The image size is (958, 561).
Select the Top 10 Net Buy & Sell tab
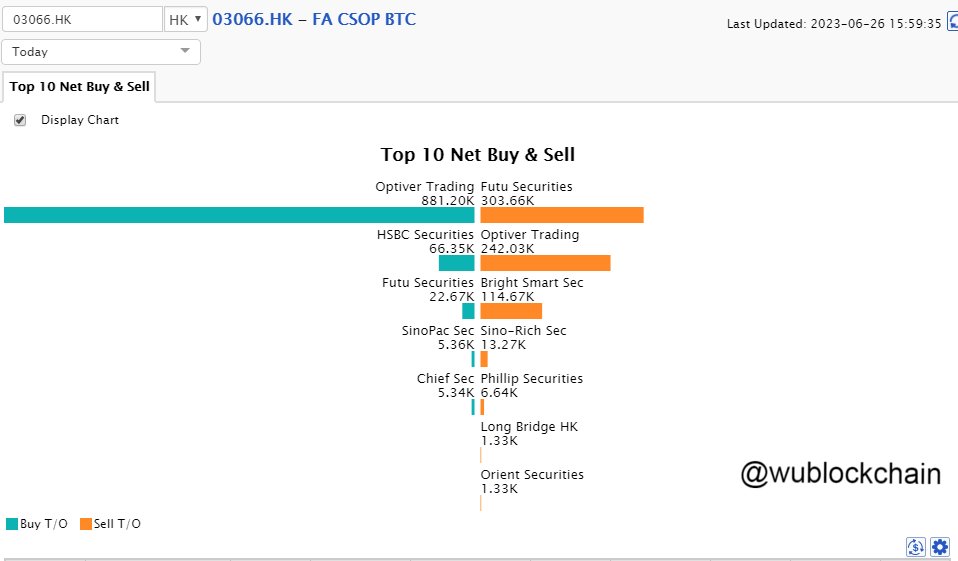(x=79, y=87)
